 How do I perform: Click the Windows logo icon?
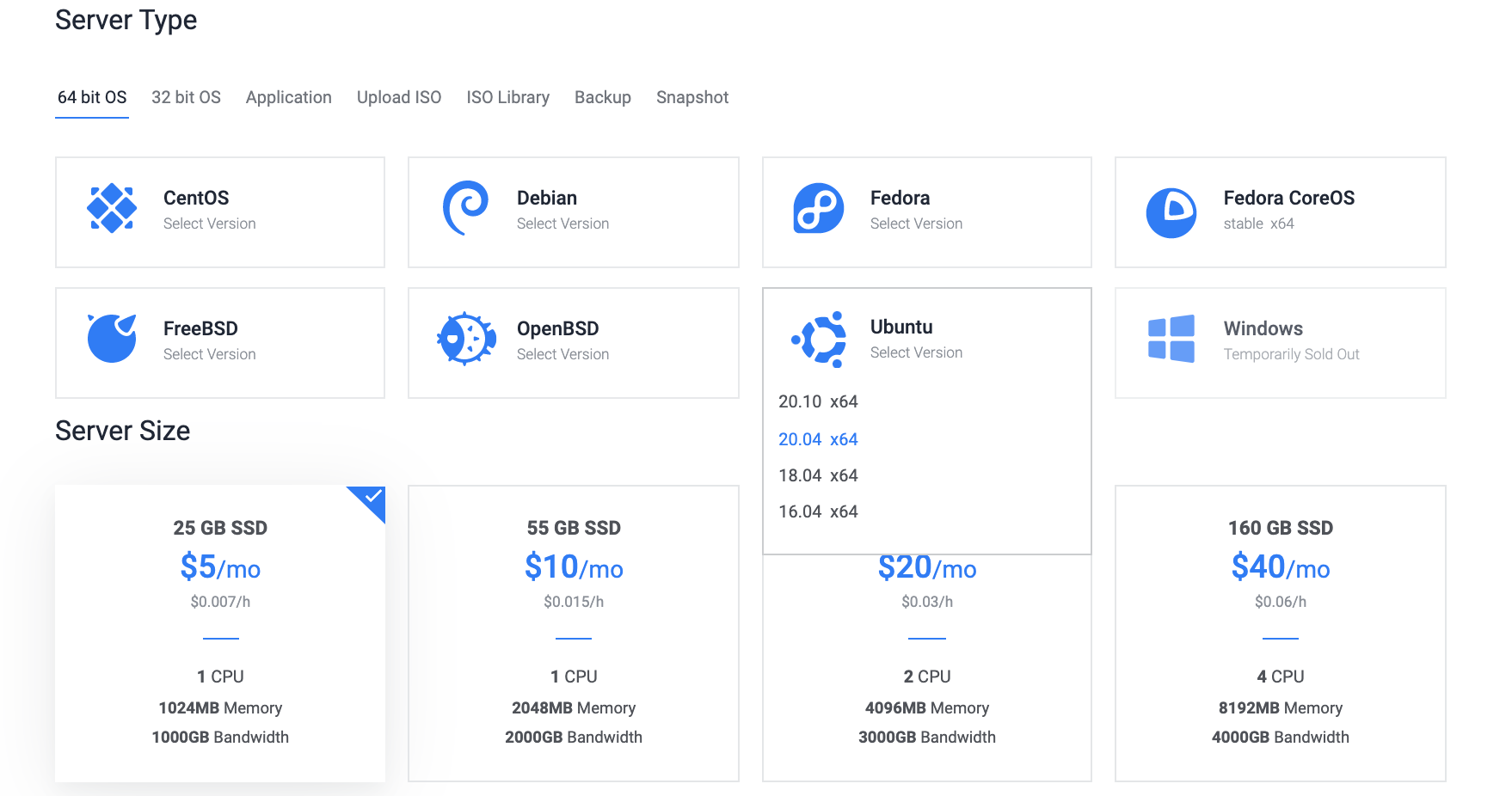pyautogui.click(x=1171, y=339)
